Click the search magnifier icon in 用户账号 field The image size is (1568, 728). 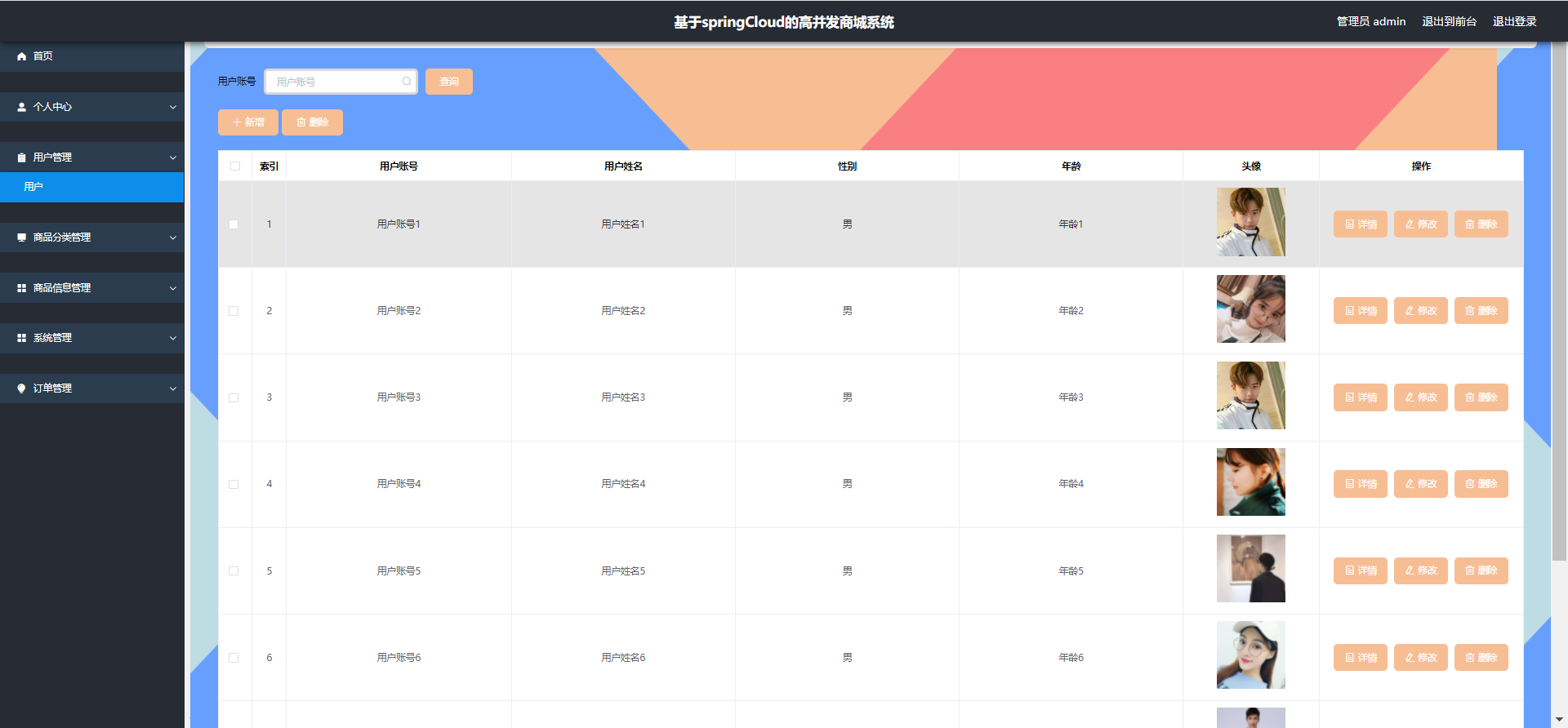click(x=407, y=82)
